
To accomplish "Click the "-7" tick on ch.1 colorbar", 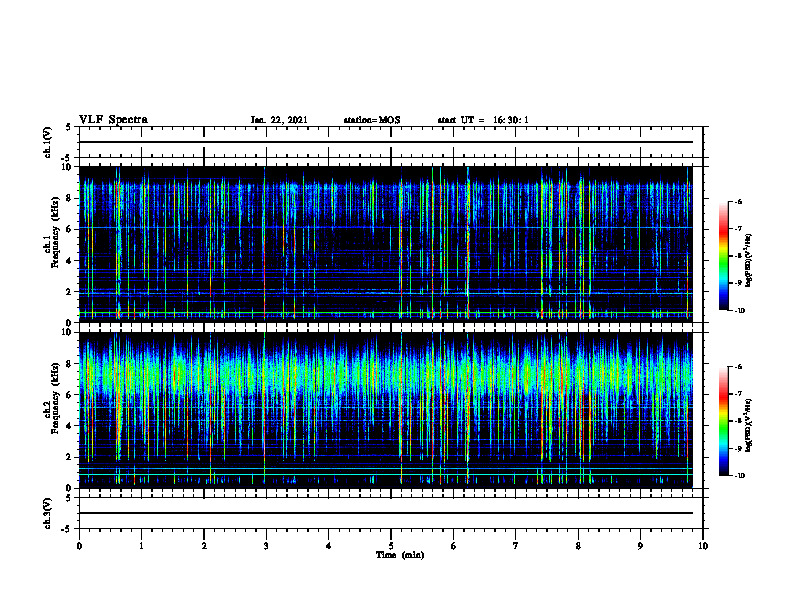I will 737,229.
